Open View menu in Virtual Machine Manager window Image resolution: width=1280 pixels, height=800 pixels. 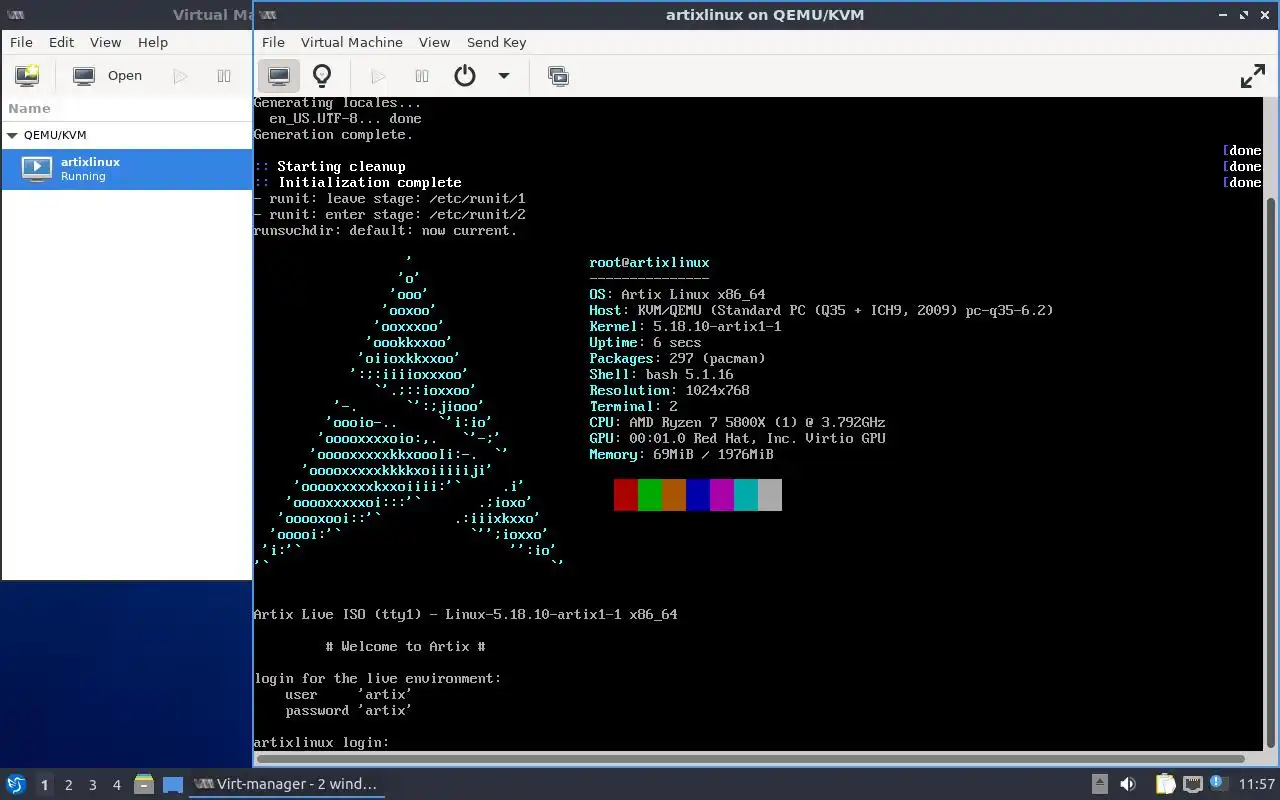pos(105,42)
